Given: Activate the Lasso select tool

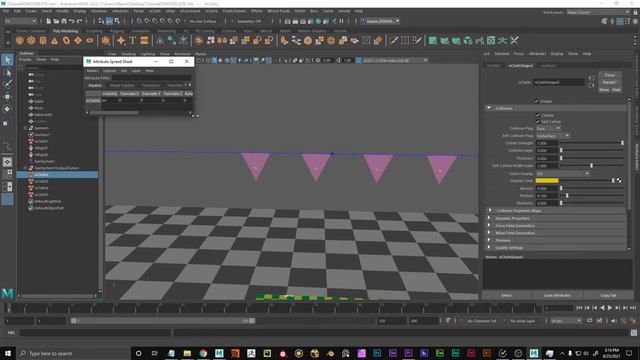Looking at the screenshot, I should (7, 73).
